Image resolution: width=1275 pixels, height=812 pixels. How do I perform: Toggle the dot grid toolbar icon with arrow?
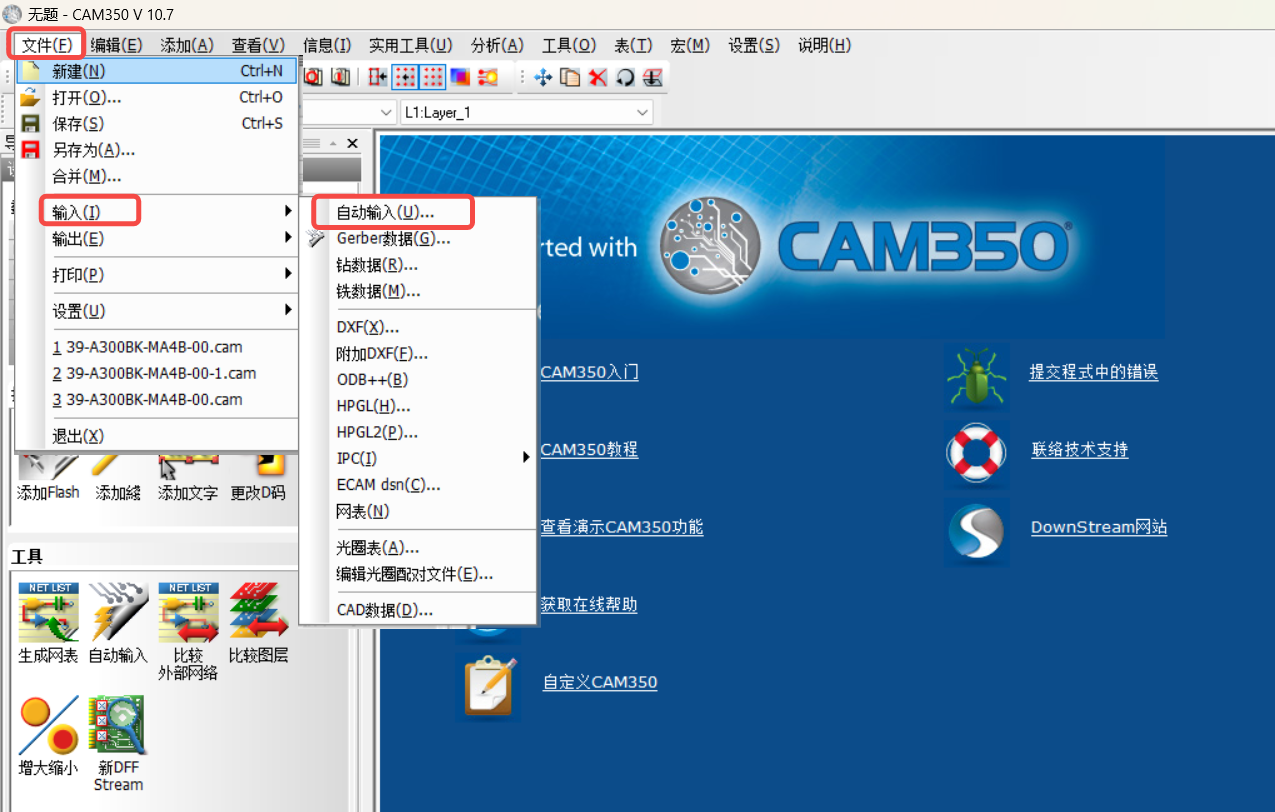tap(405, 77)
